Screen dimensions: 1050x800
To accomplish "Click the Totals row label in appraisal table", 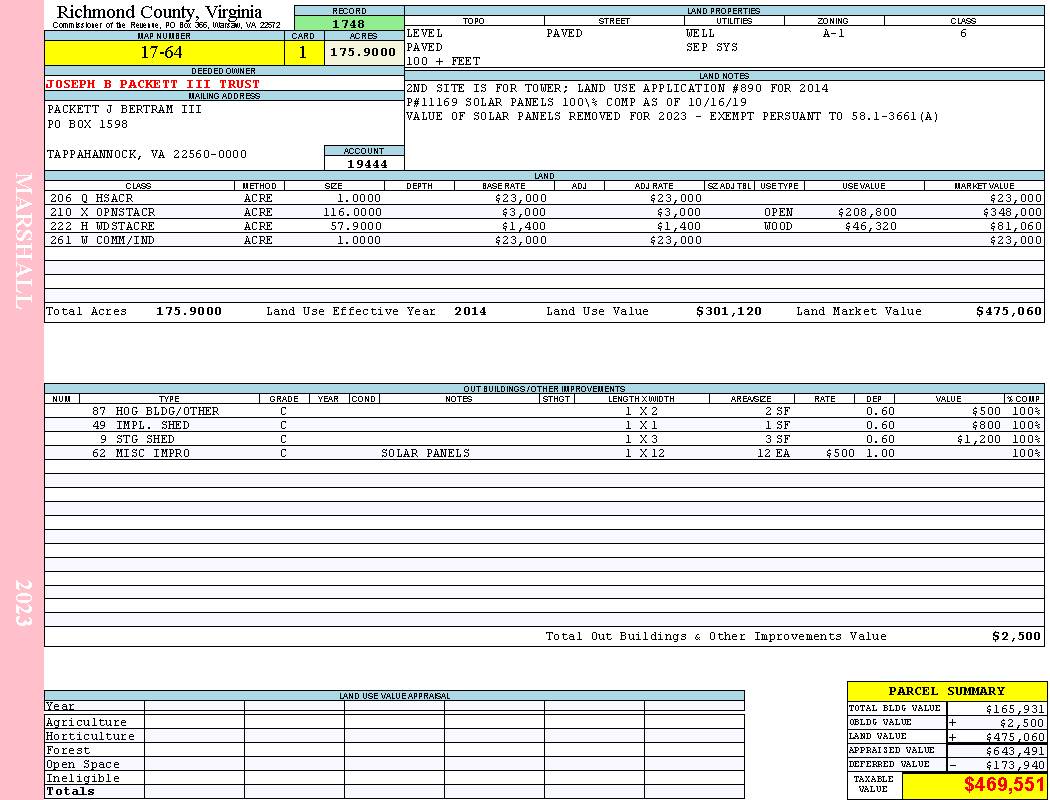I will coord(70,791).
